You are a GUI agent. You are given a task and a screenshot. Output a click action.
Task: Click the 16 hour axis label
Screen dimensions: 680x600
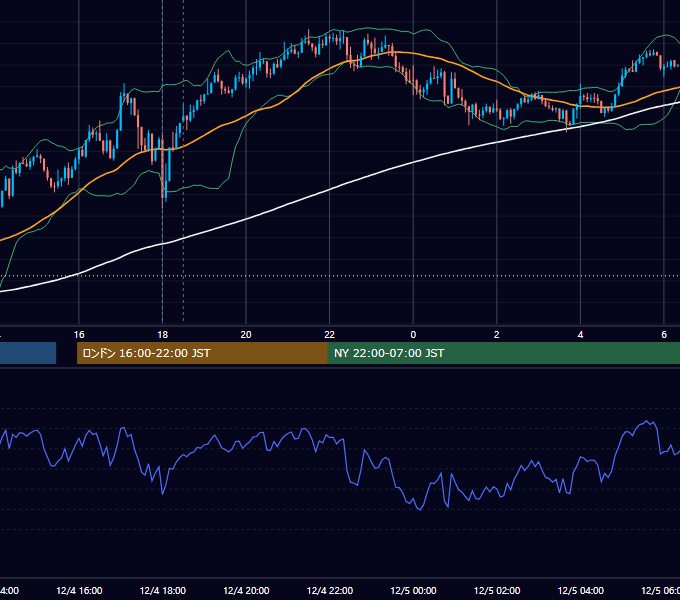coord(79,335)
